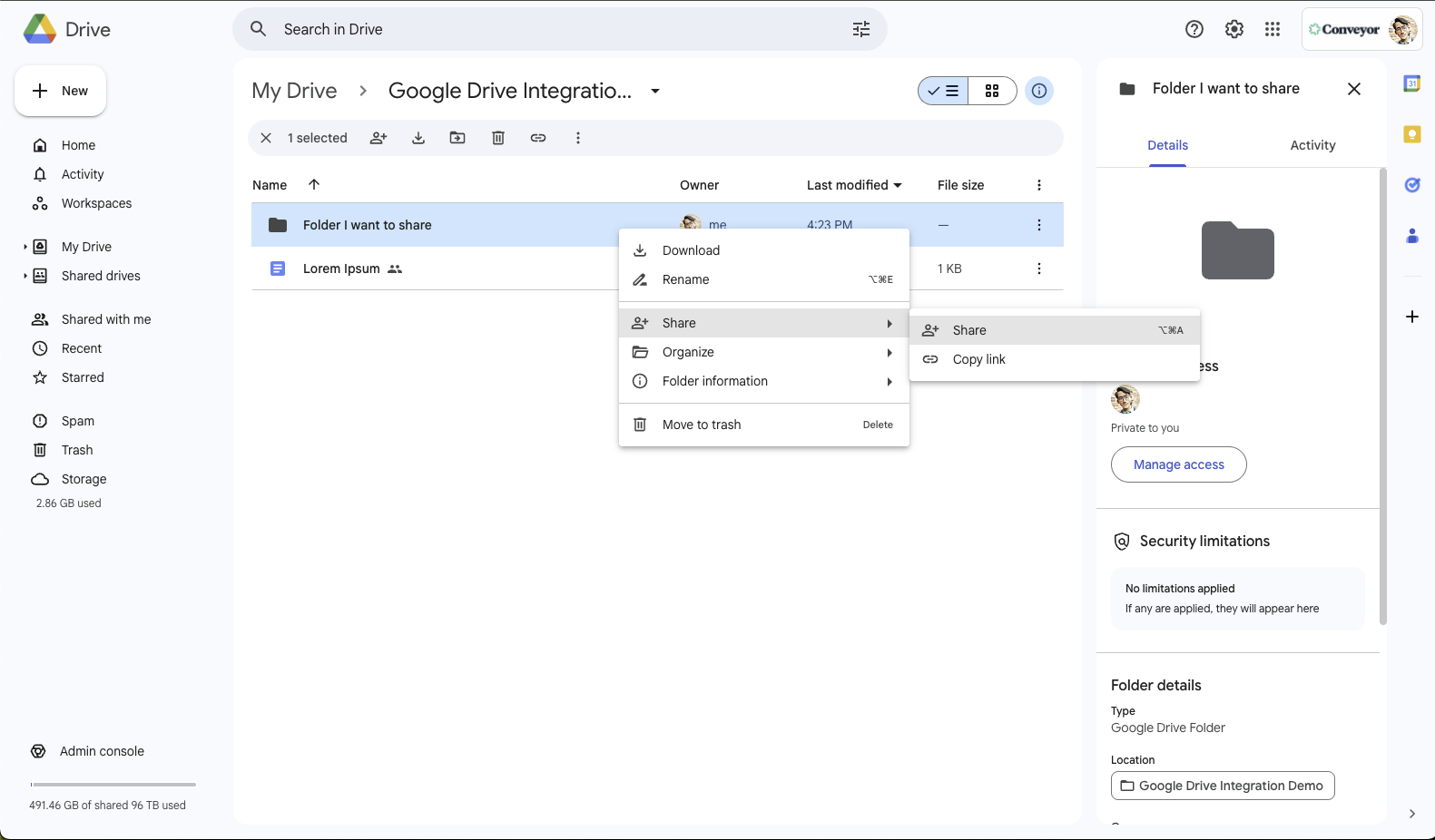Open search filter options icon
This screenshot has width=1435, height=840.
(x=861, y=29)
